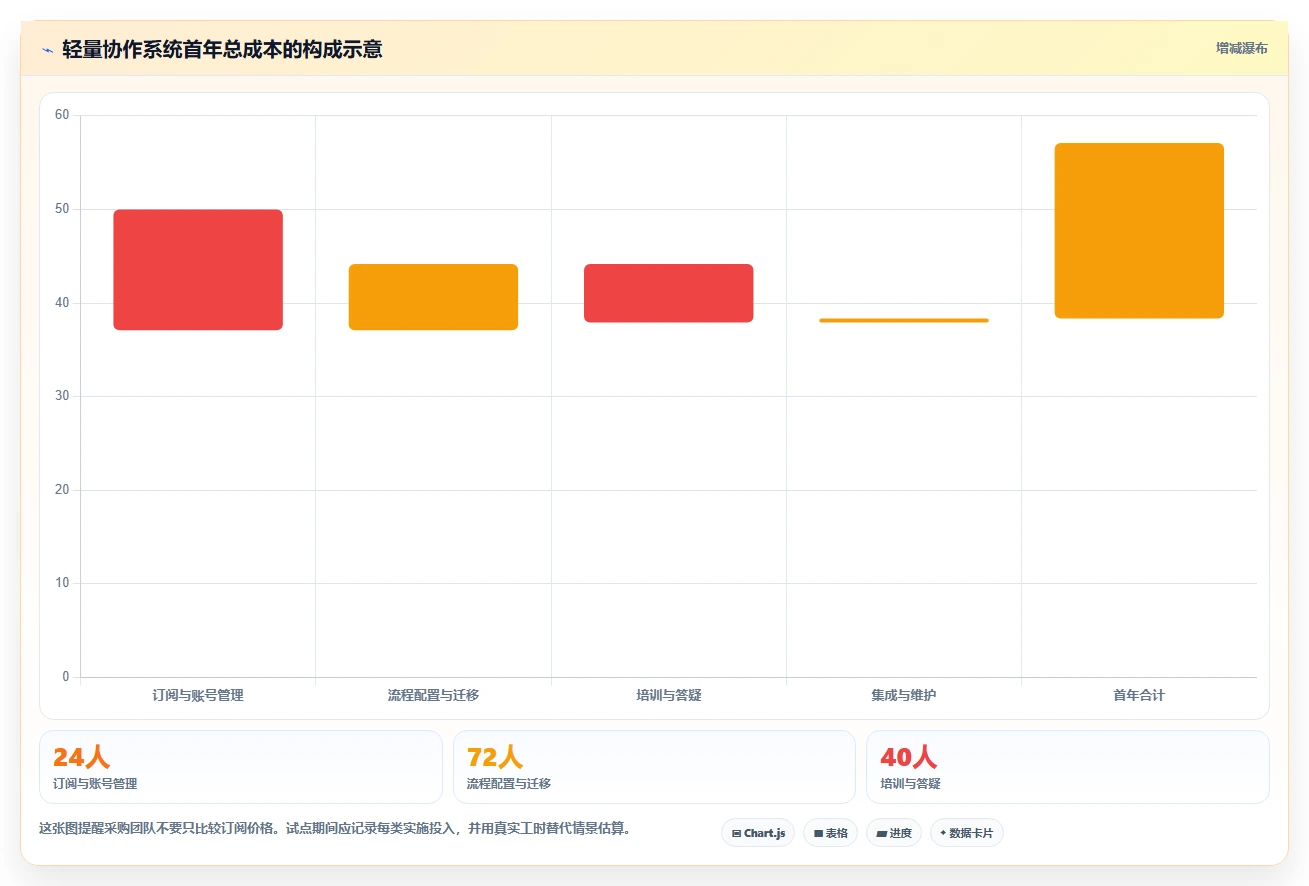
Task: Click the x-axis label 首年合计
Action: tap(1139, 695)
